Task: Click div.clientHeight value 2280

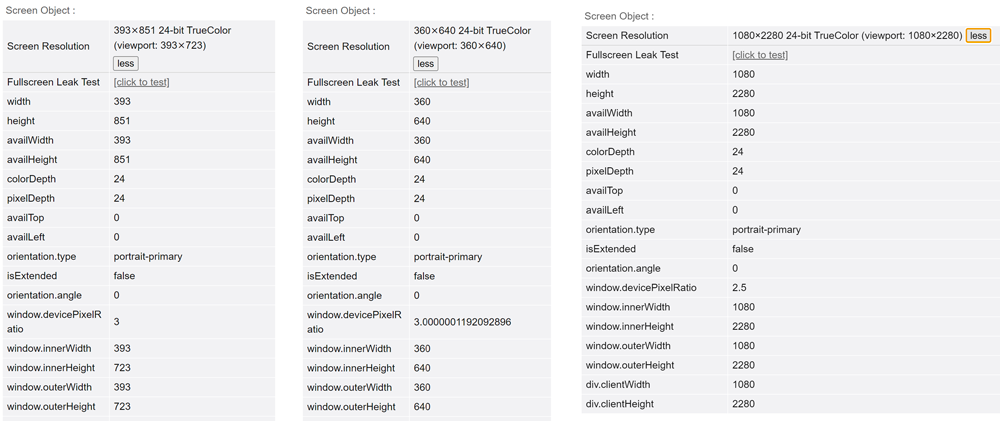Action: tap(744, 404)
